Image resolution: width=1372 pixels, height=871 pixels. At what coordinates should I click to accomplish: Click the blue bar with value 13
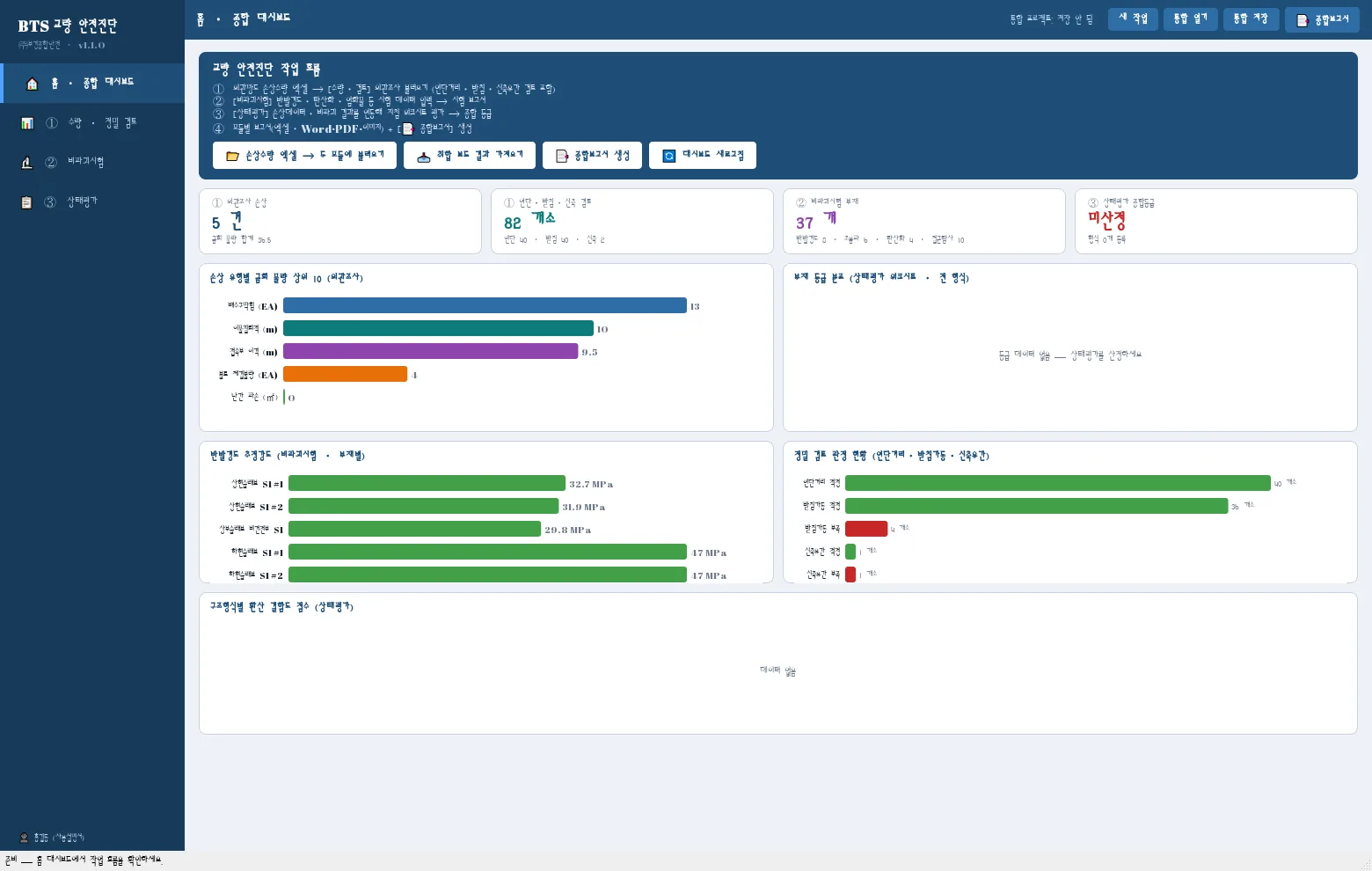coord(485,305)
